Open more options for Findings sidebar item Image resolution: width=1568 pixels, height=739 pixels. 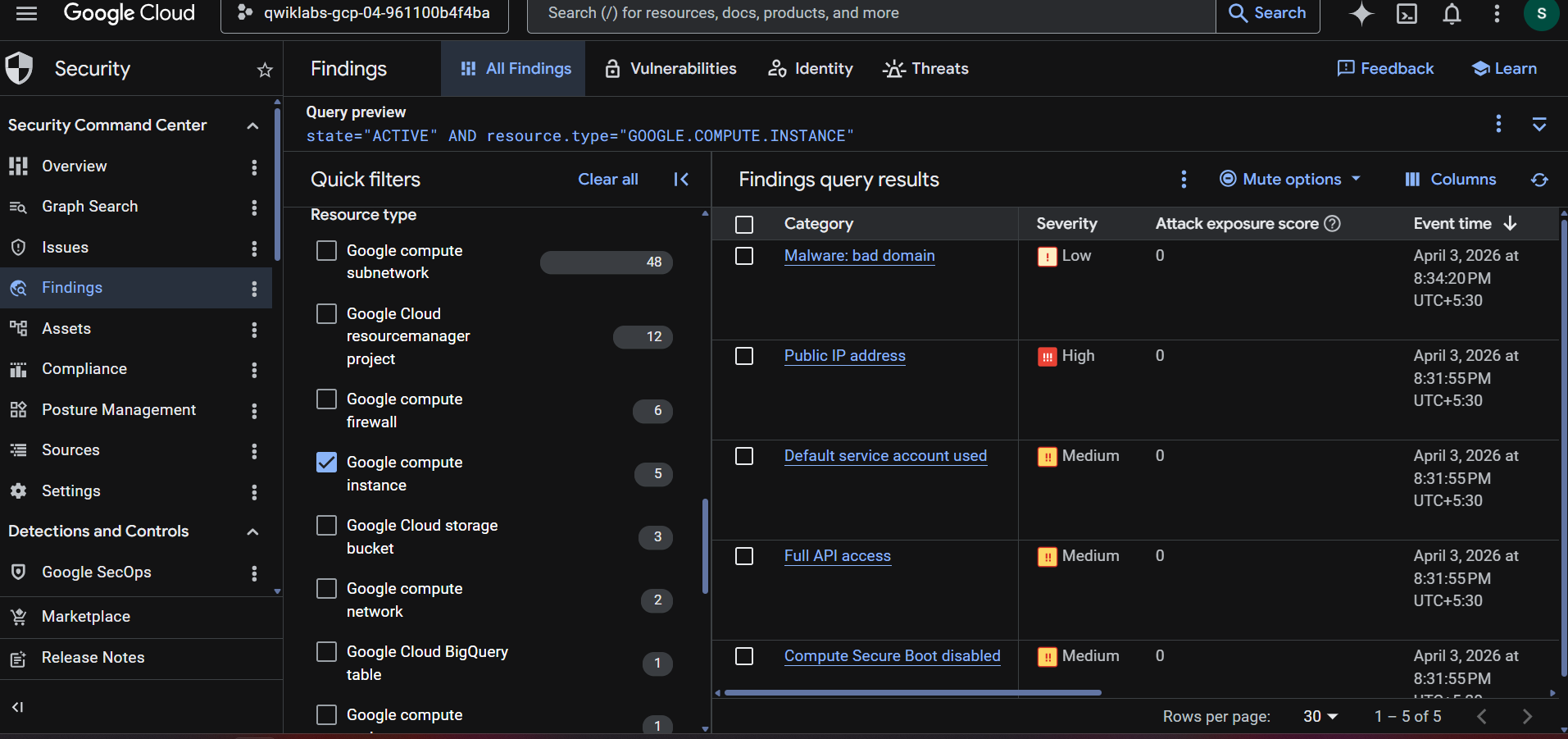click(254, 289)
